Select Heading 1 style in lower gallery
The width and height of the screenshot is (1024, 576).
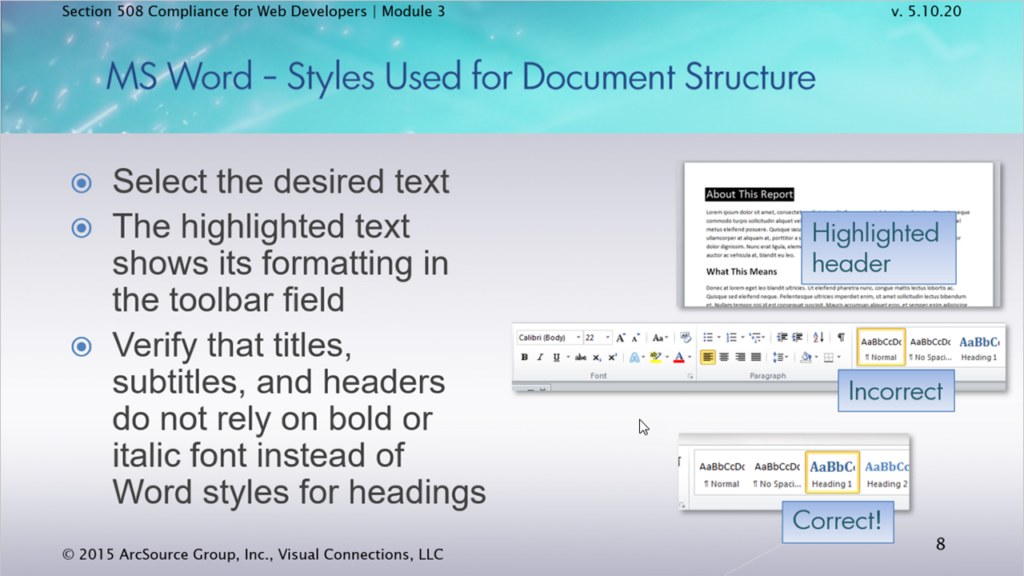click(x=831, y=473)
